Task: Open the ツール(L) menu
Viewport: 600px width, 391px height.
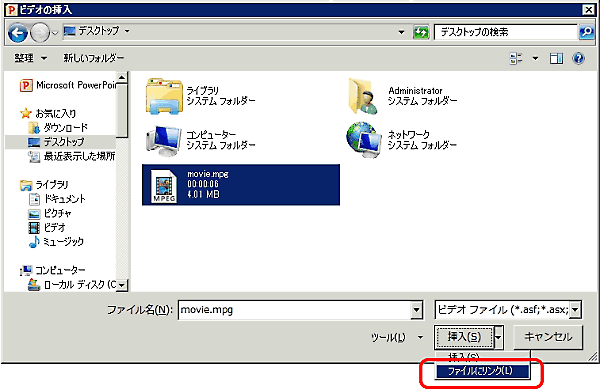Action: [397, 337]
